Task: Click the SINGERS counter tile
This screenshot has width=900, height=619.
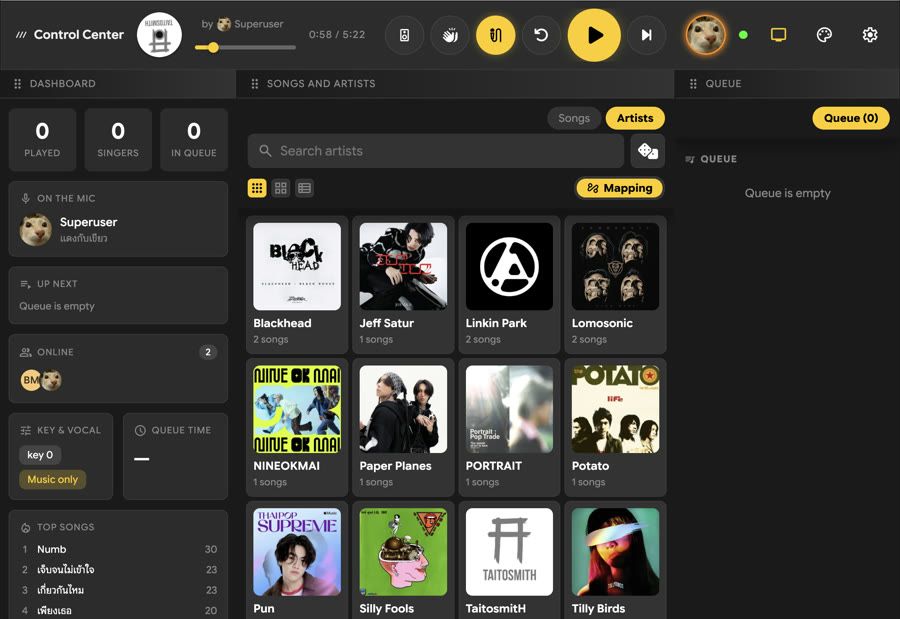Action: click(x=118, y=140)
